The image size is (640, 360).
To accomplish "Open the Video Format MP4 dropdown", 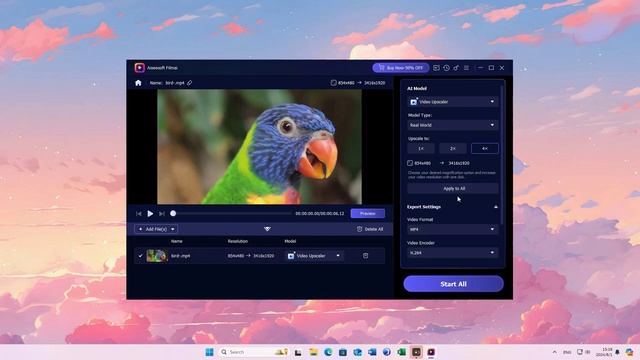I will pos(453,229).
